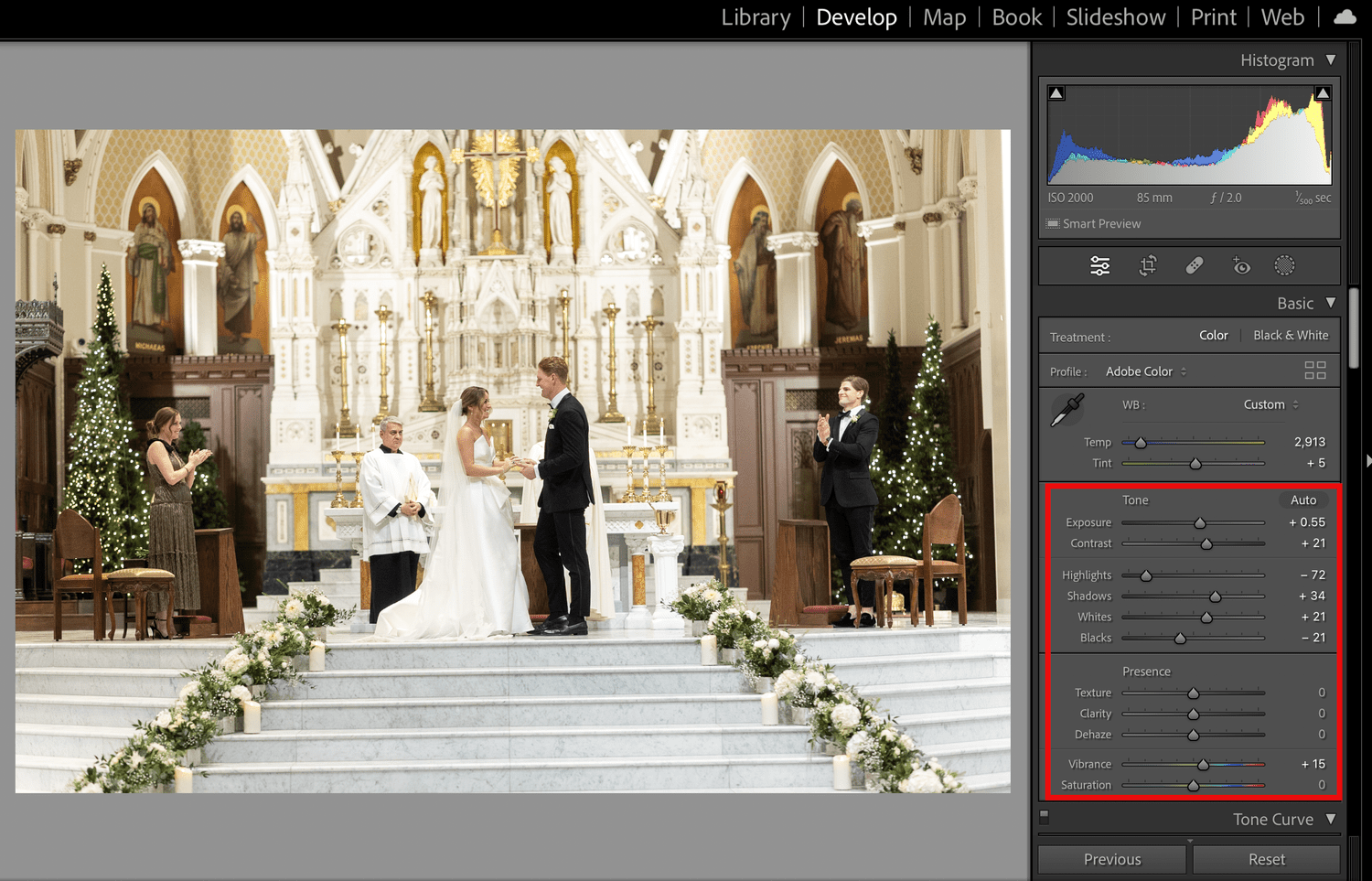Pick the White Balance eyedropper
The image size is (1372, 881).
coord(1067,409)
